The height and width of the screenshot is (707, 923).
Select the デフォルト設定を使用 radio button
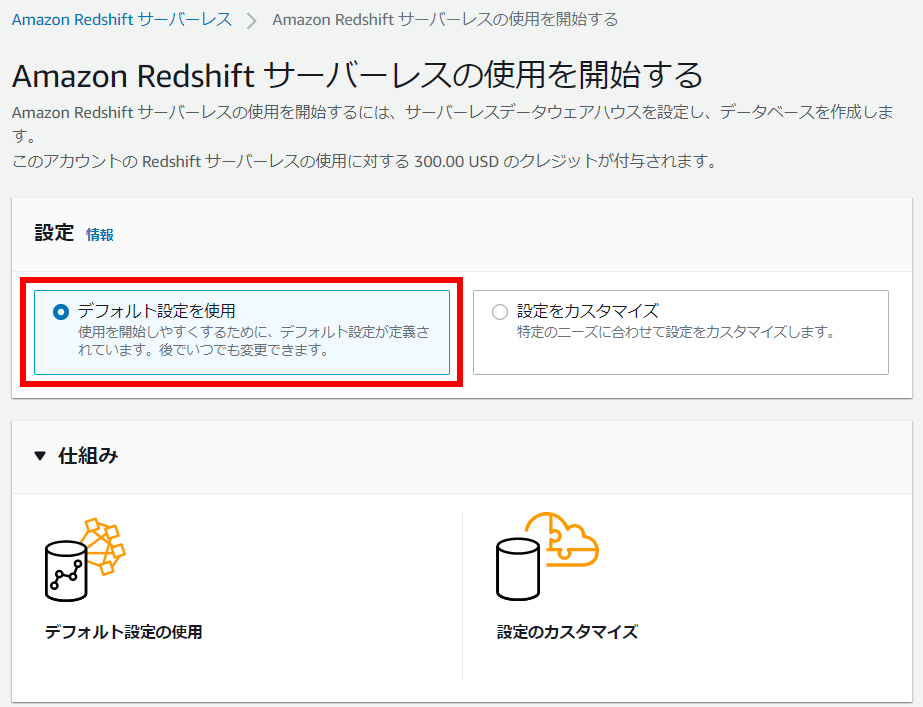coord(61,311)
